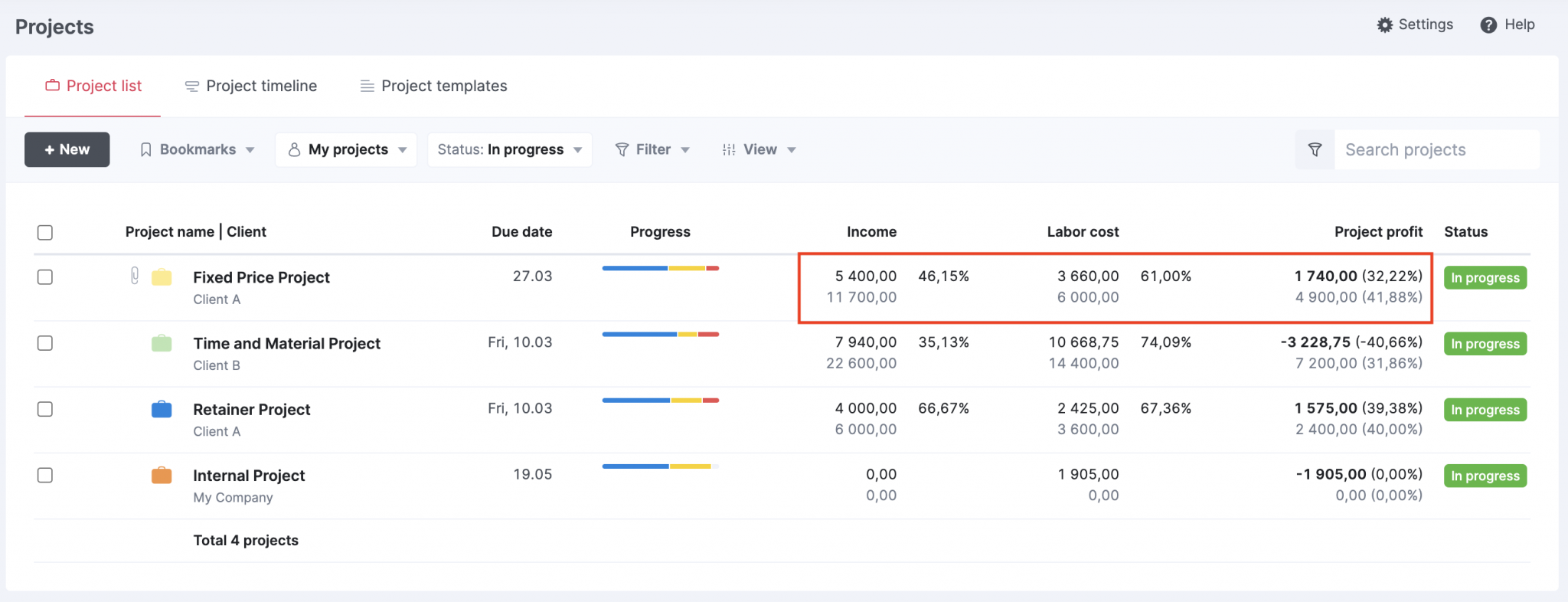This screenshot has height=602, width=1568.
Task: Open Help via question mark icon
Action: click(1488, 25)
